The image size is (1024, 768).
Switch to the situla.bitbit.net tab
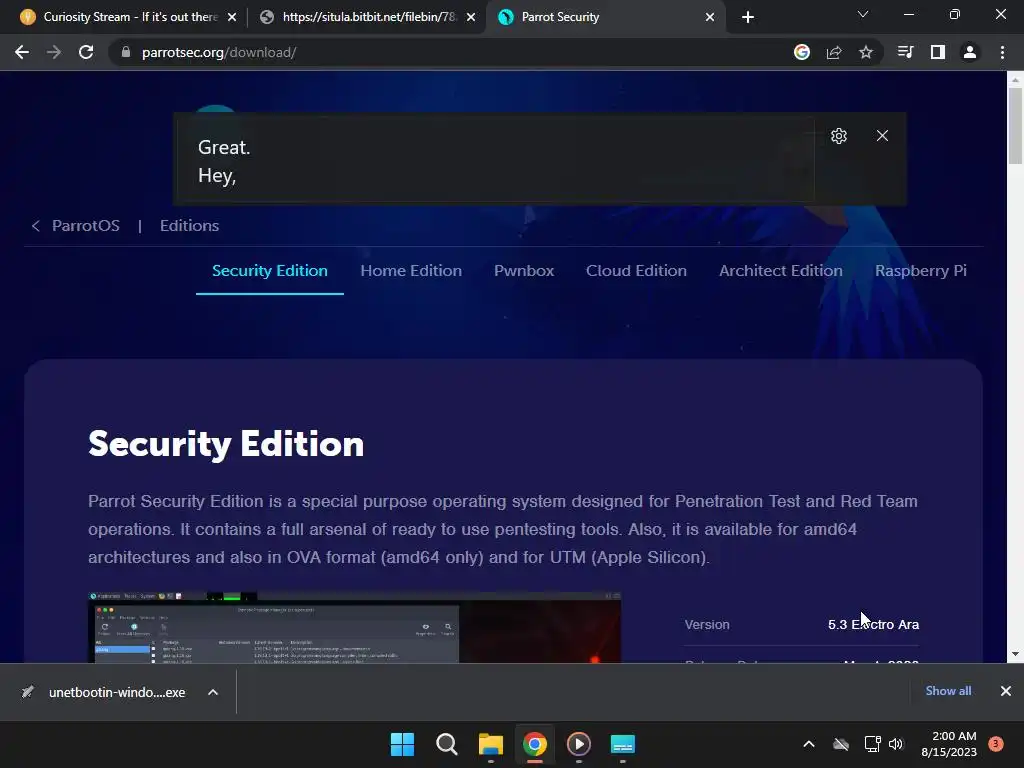(366, 17)
